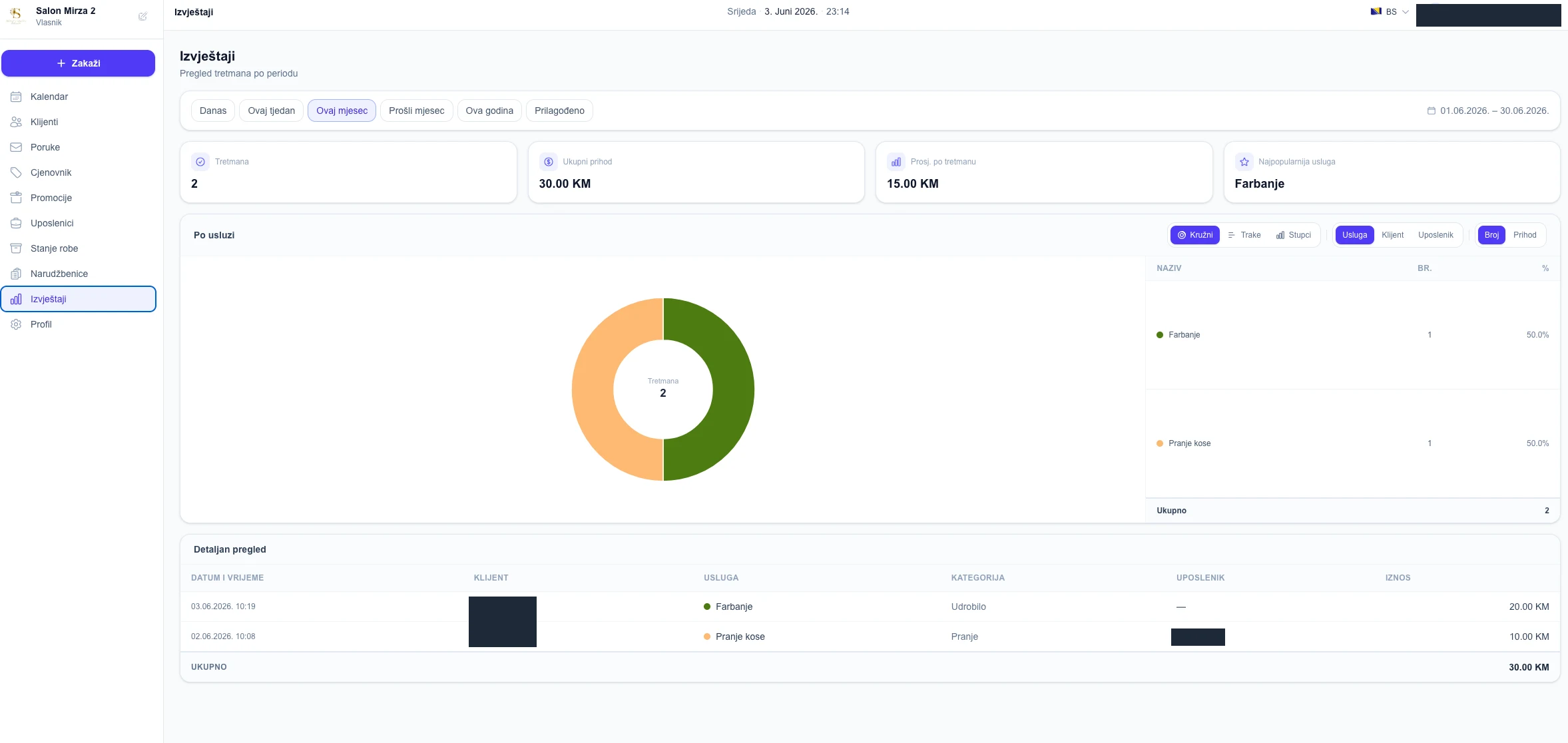Screen dimensions: 1568x743
Task: Select the Usluga grouping button
Action: 1354,235
